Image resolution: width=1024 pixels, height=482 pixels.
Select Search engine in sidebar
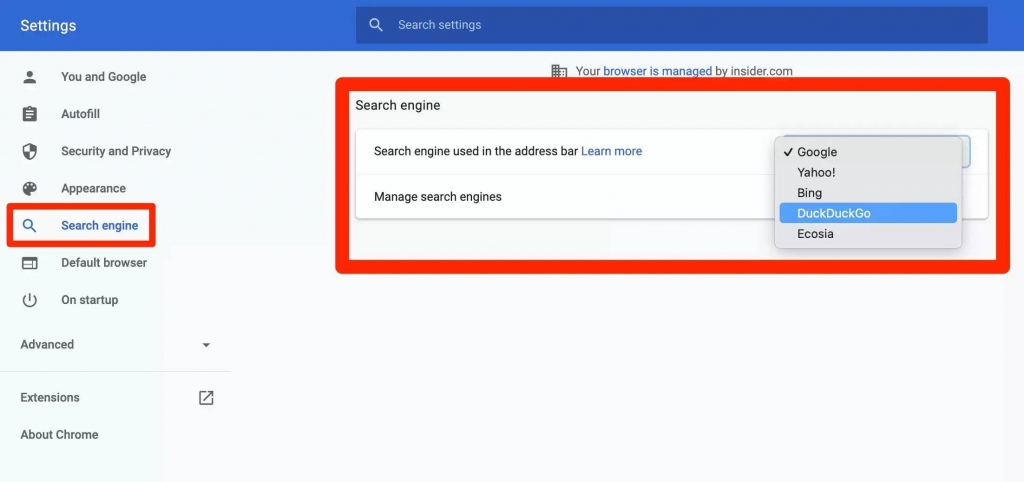99,226
